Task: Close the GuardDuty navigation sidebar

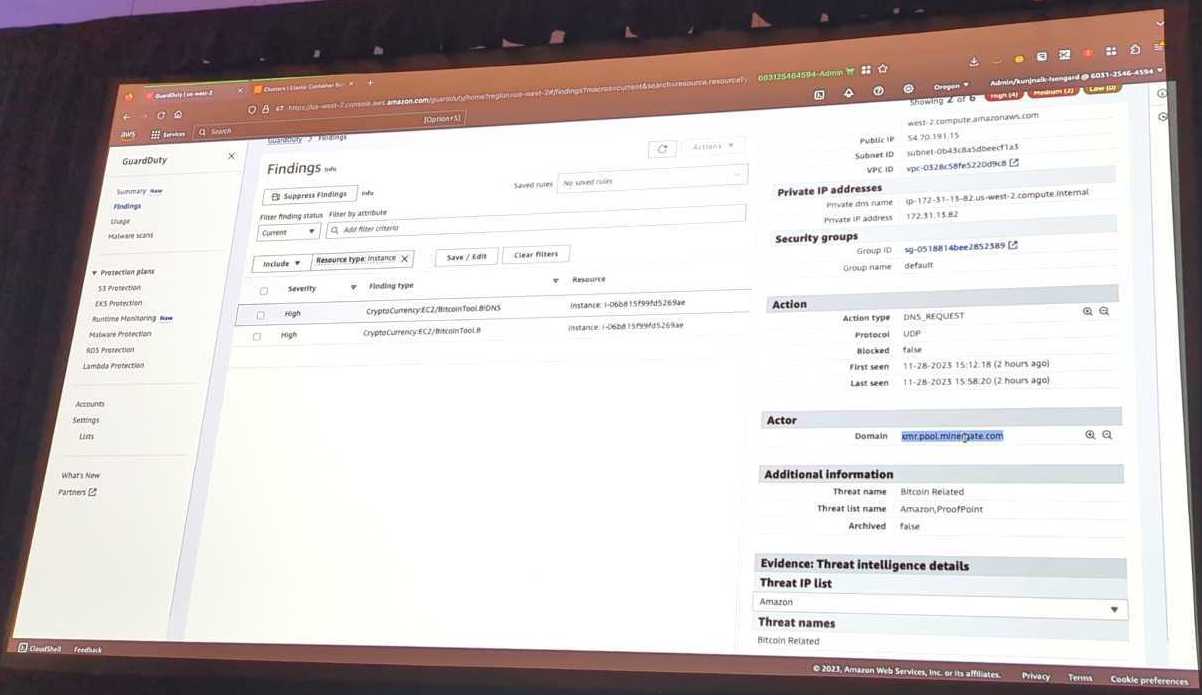Action: [231, 156]
